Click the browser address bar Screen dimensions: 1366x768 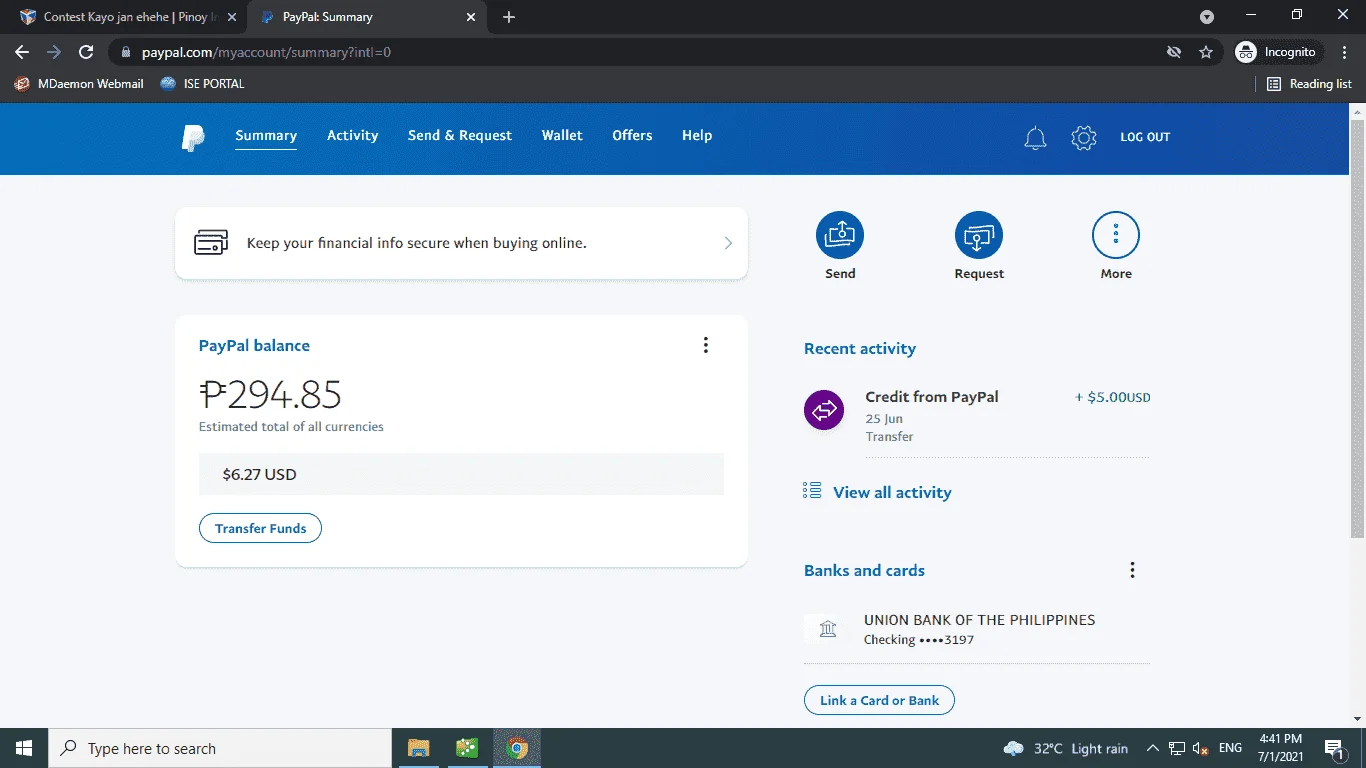pos(640,52)
